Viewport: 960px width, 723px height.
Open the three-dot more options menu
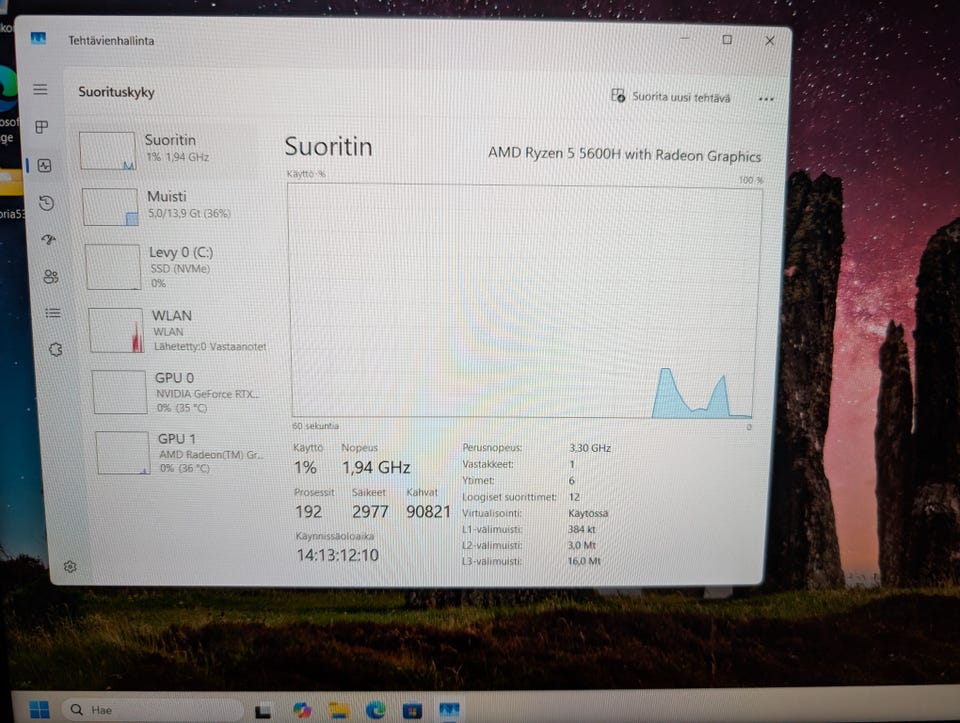[766, 99]
